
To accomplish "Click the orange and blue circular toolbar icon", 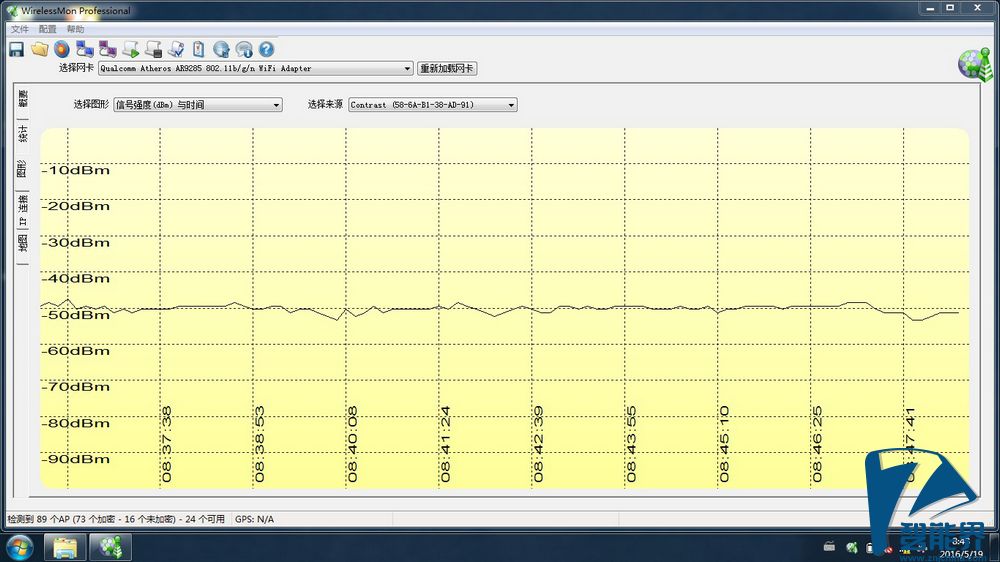I will pos(62,49).
